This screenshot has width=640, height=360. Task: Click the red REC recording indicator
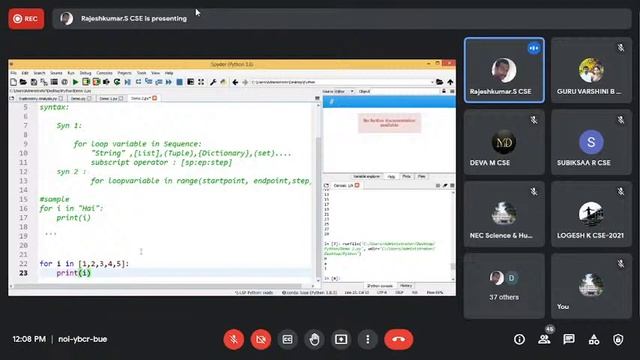click(x=26, y=19)
